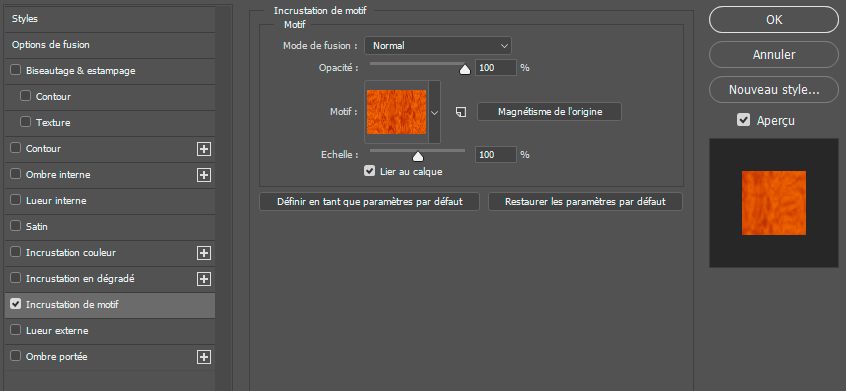The height and width of the screenshot is (391, 846).
Task: Click Magnétisme de l'origine button
Action: [x=549, y=112]
